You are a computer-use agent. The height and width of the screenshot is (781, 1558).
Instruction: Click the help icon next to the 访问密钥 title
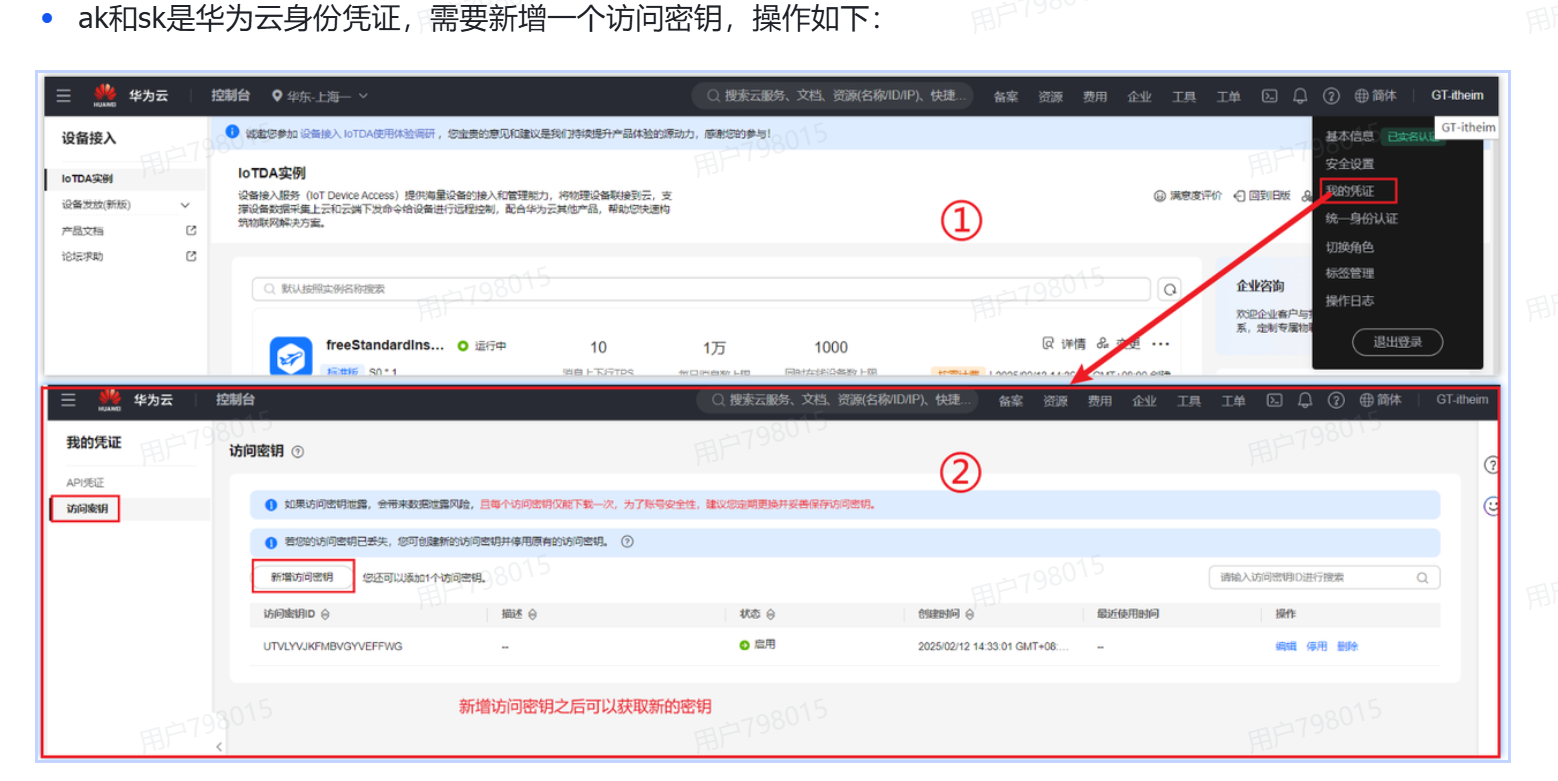pyautogui.click(x=297, y=452)
